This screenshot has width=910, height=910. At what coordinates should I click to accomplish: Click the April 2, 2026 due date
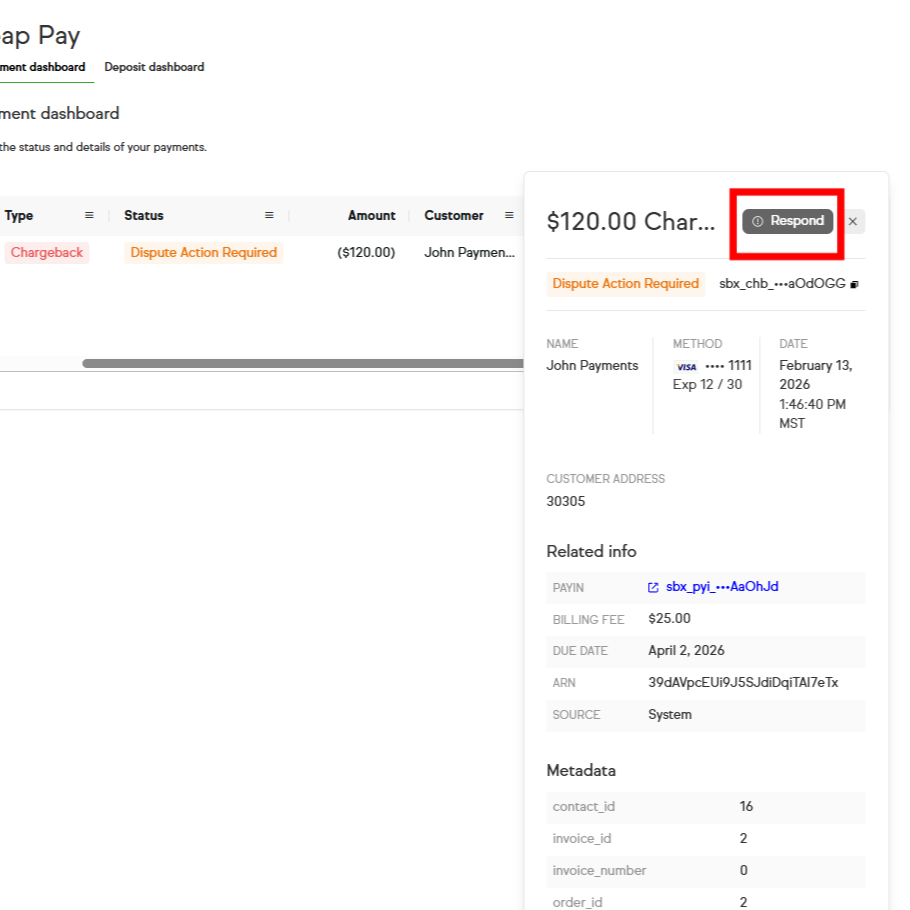point(686,651)
